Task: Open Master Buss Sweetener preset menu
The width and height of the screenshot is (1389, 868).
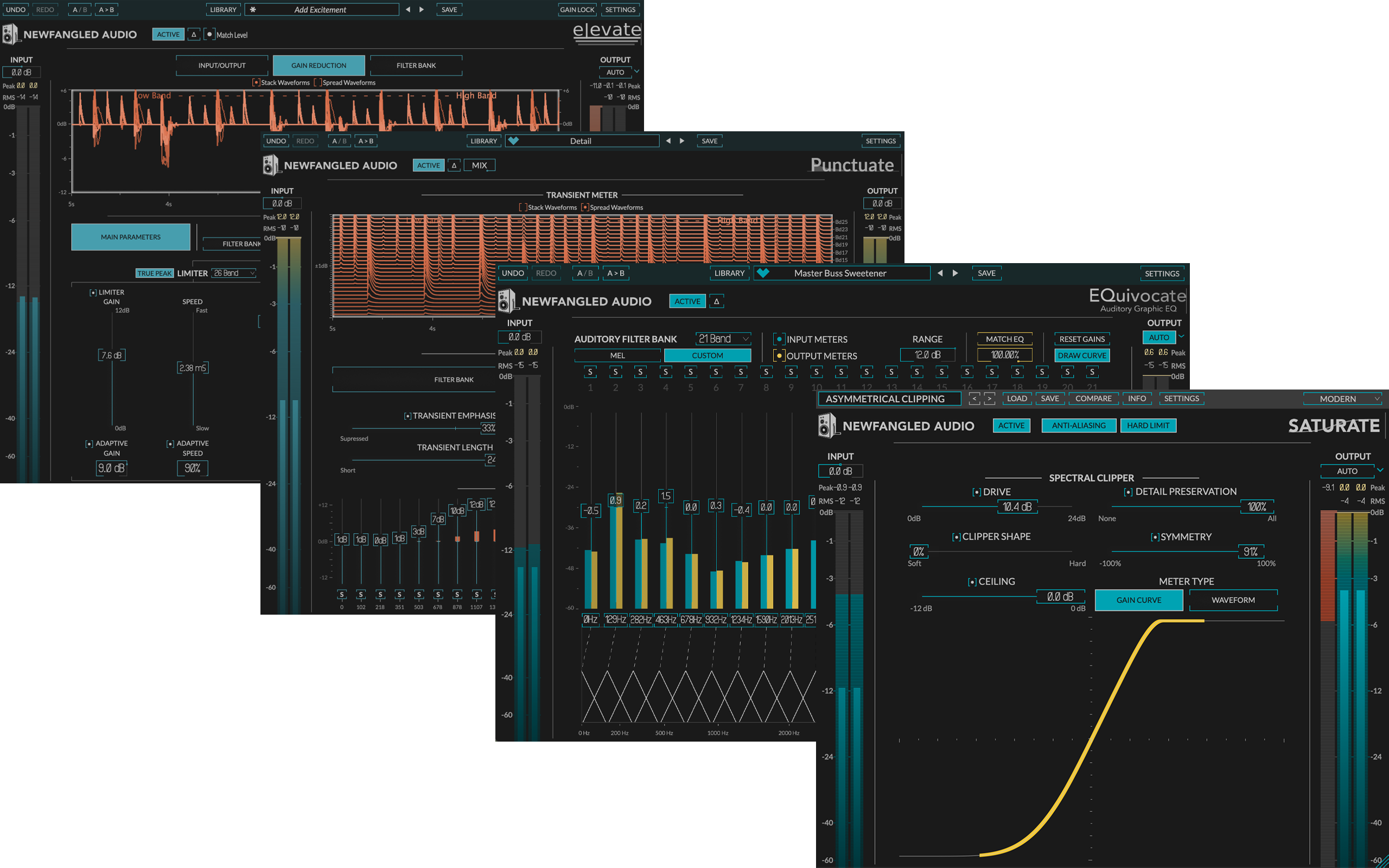Action: click(x=842, y=273)
